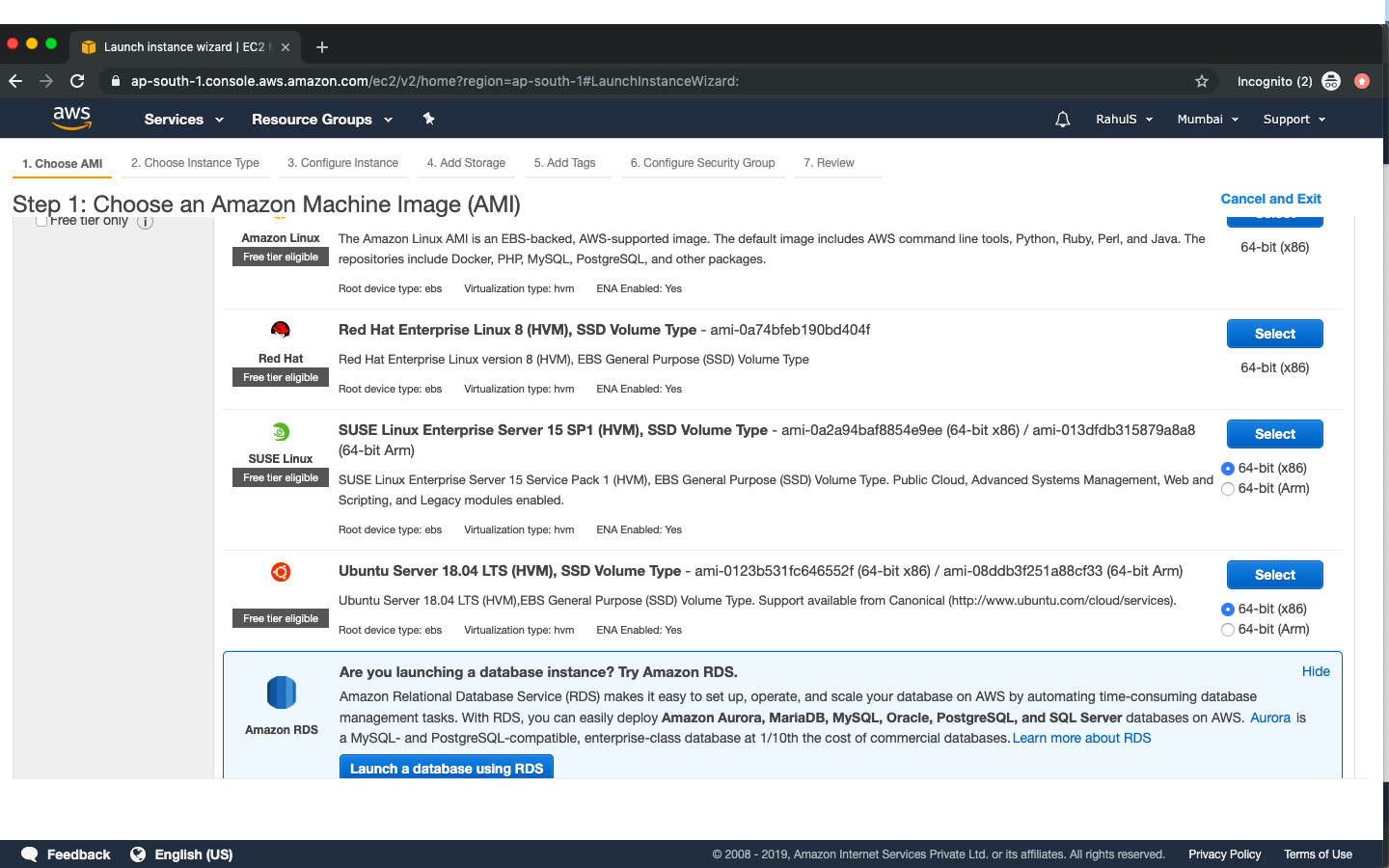Click the Red Hat logo icon

pyautogui.click(x=280, y=328)
